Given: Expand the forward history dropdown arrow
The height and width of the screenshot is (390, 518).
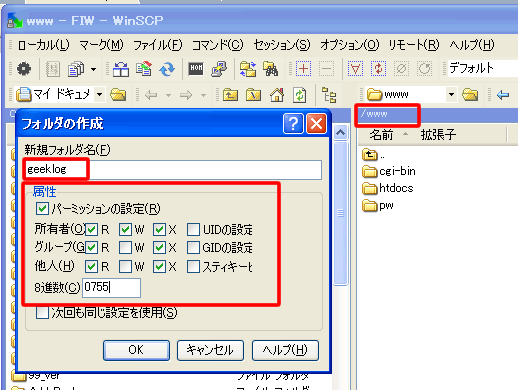Looking at the screenshot, I should (x=203, y=96).
